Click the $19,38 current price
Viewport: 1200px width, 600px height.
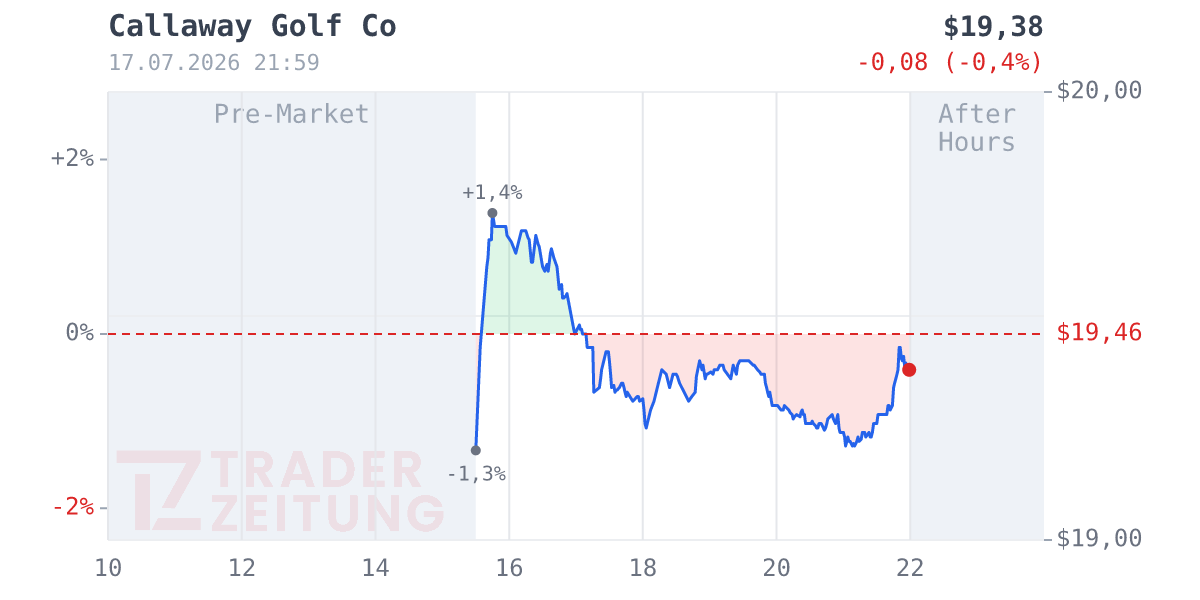tap(993, 27)
